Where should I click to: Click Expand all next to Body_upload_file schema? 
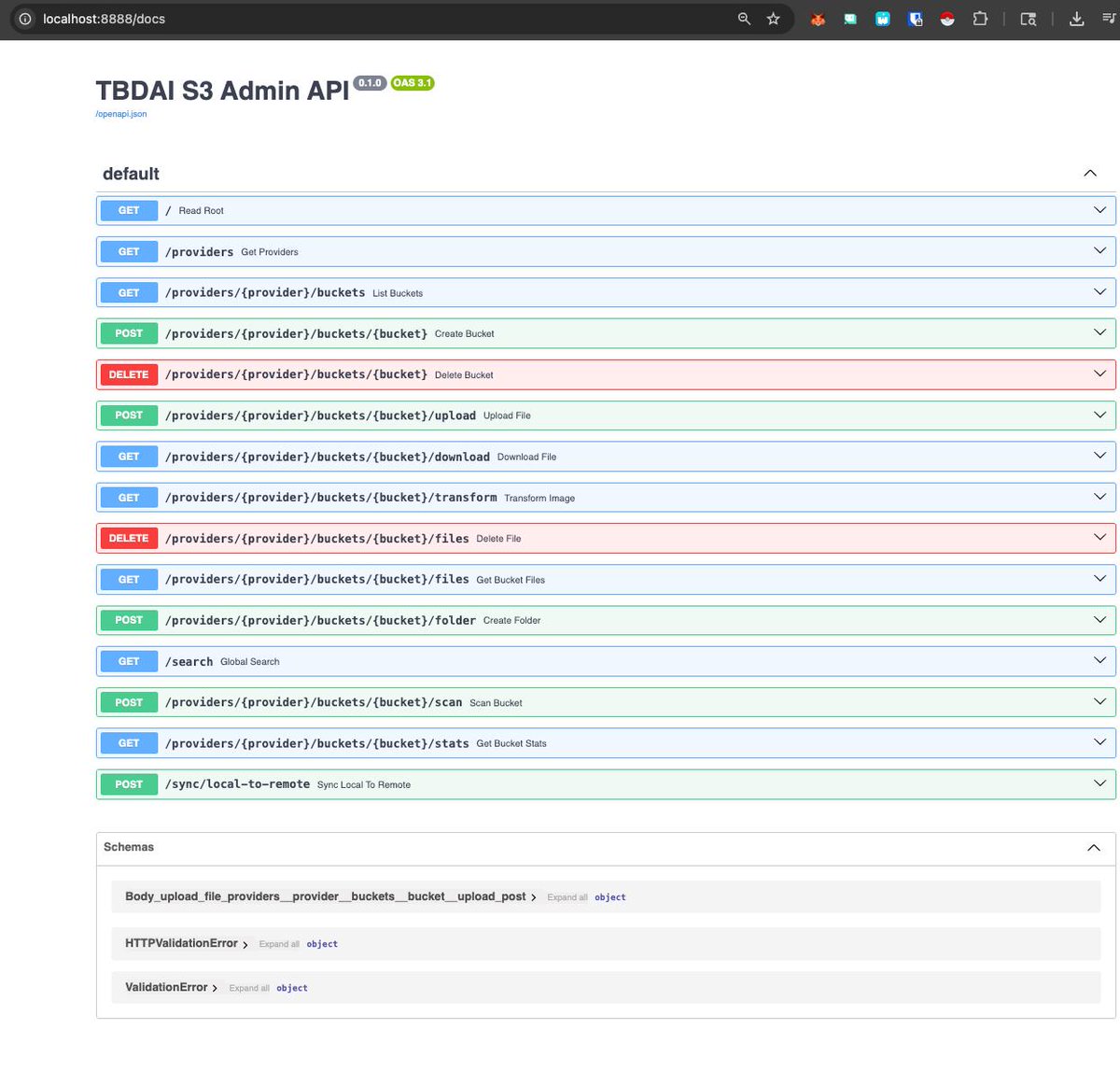[567, 897]
